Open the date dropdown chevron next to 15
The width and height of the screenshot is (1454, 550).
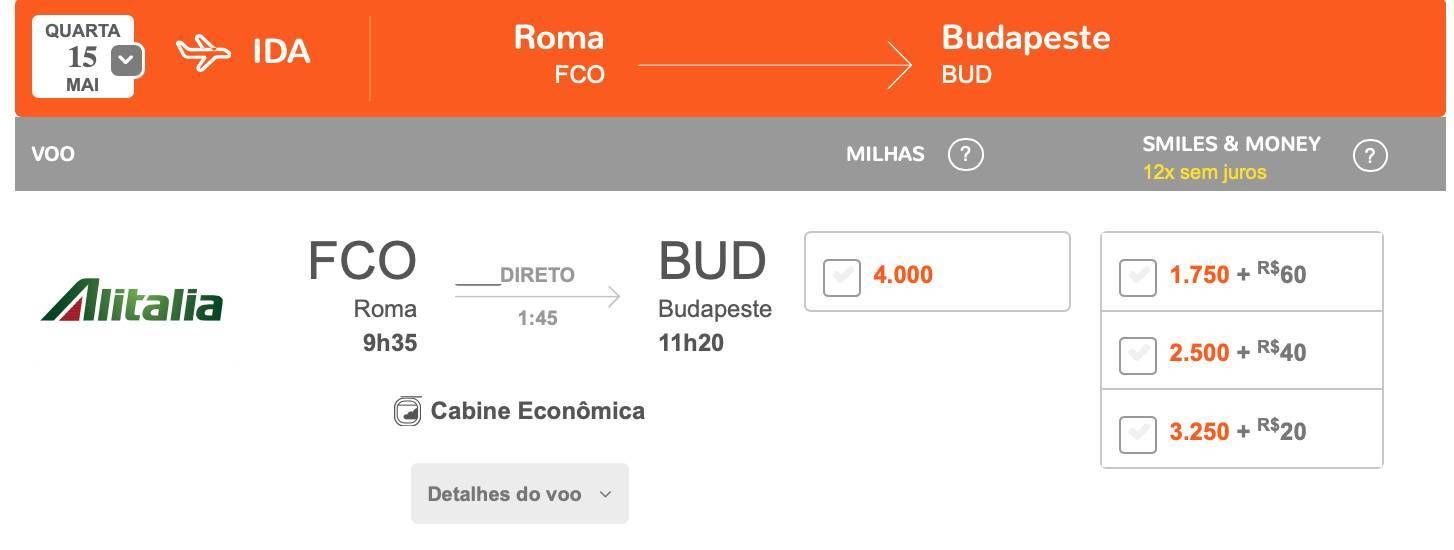[126, 60]
